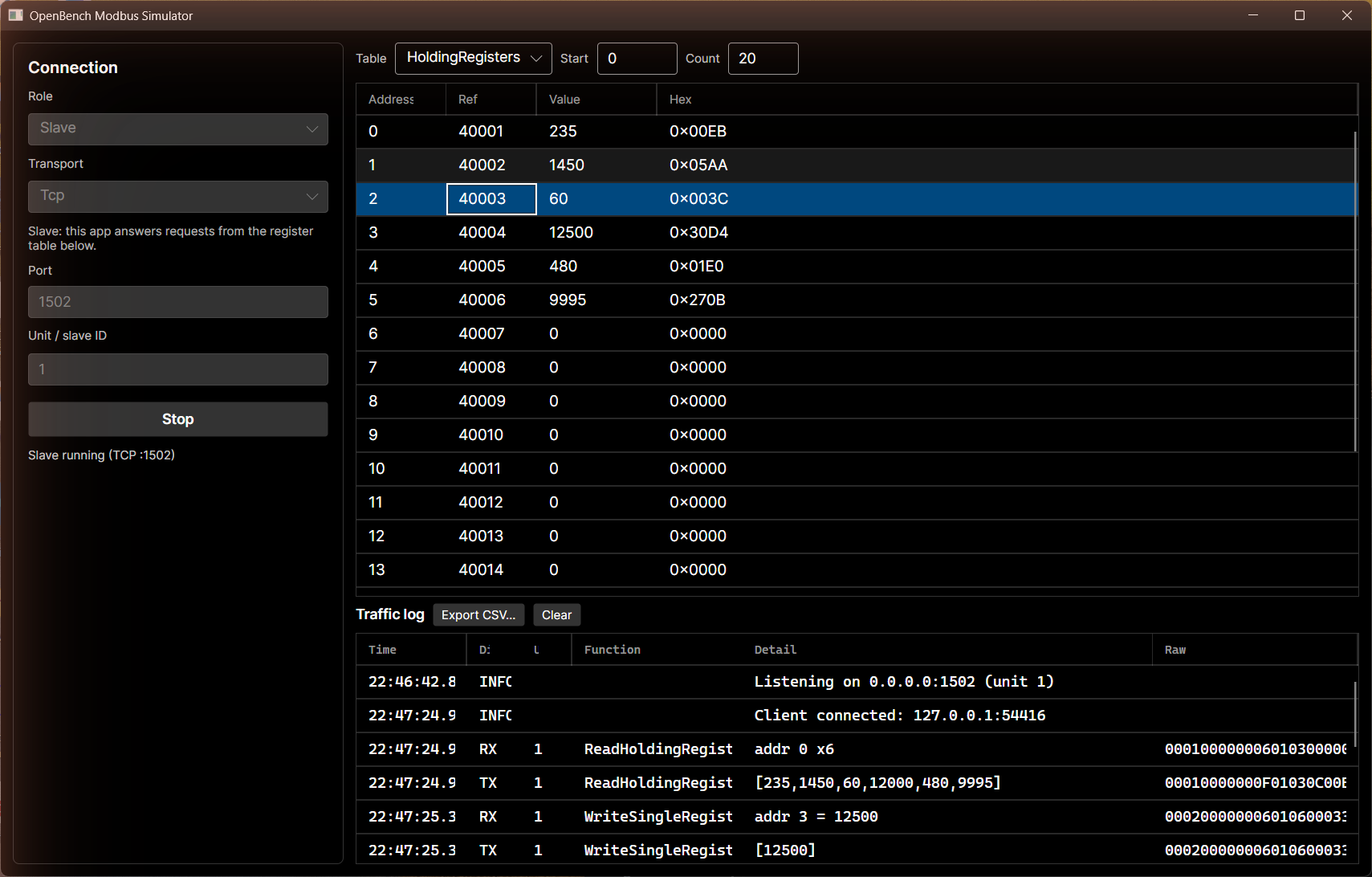Click the OpenBench app icon in title bar
The image size is (1372, 877).
point(16,15)
